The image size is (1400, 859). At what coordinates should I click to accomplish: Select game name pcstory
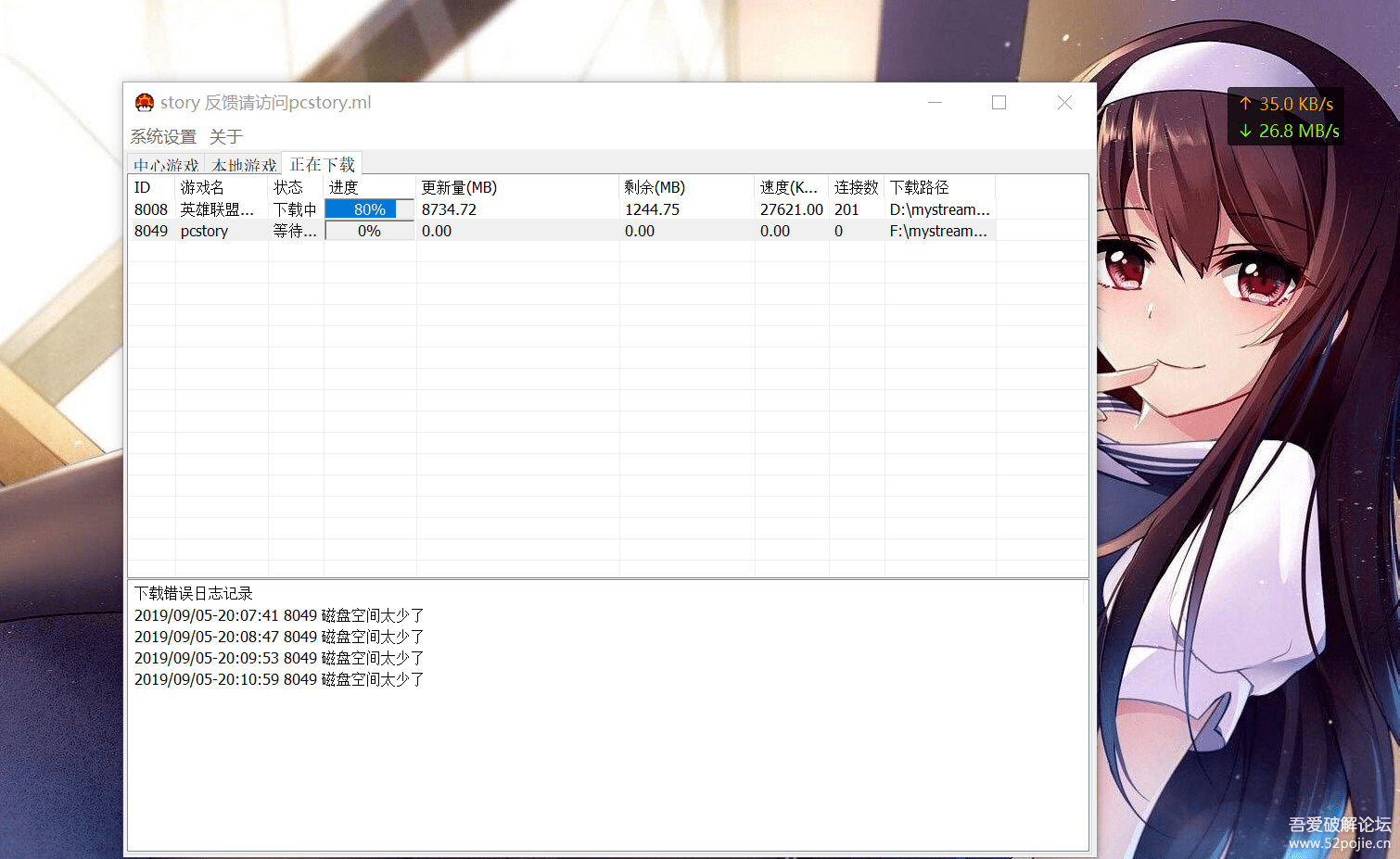(204, 231)
